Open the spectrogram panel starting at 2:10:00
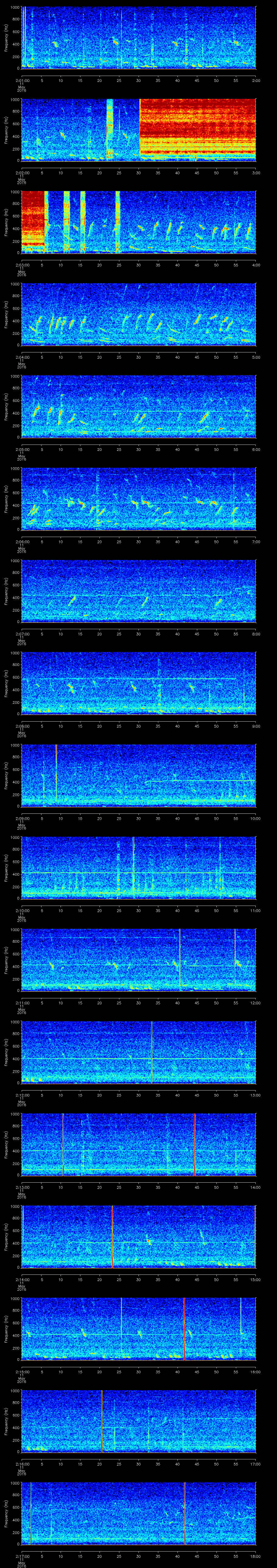 [x=139, y=868]
